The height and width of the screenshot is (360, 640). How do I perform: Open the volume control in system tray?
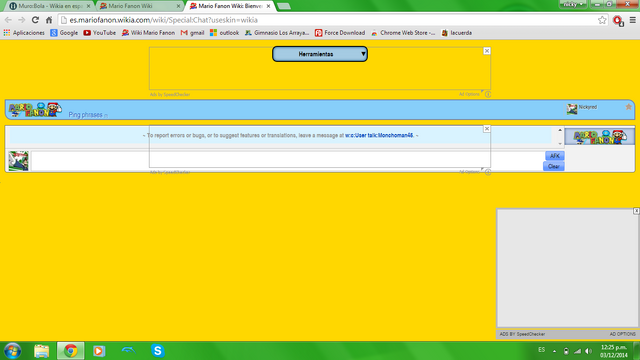pyautogui.click(x=588, y=351)
